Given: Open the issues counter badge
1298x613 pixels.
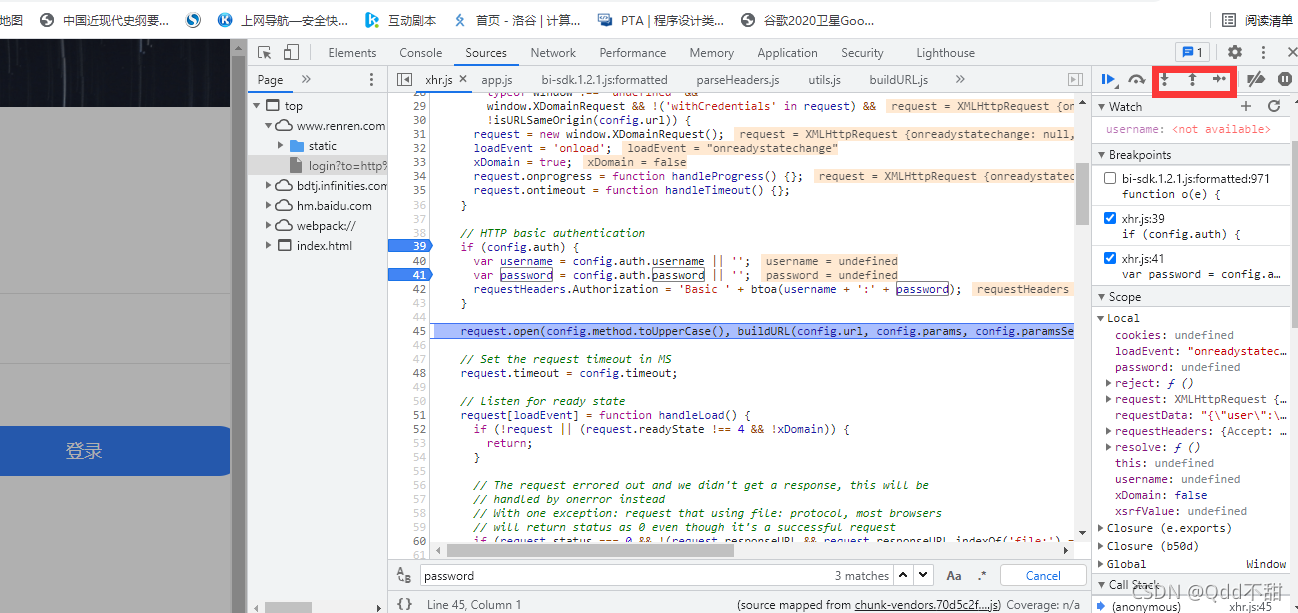Looking at the screenshot, I should point(1193,52).
